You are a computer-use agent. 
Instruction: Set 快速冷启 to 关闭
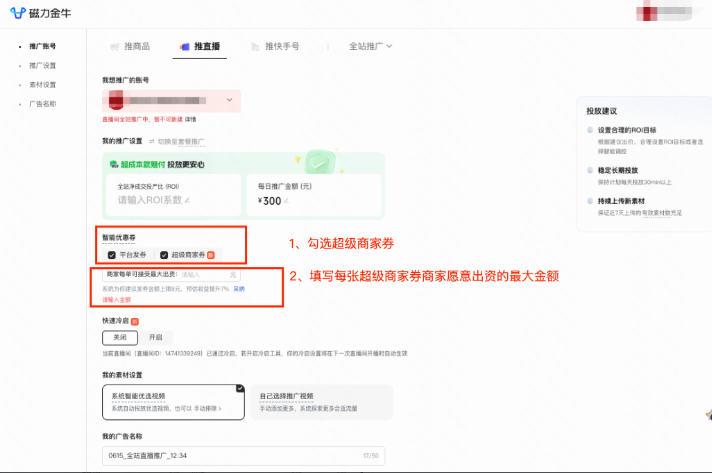(120, 337)
